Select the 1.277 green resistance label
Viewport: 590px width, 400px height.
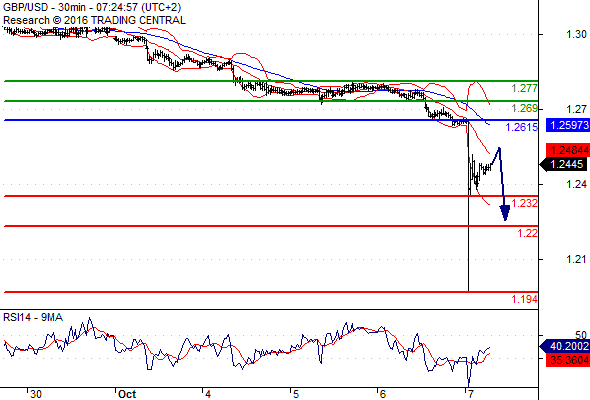[x=524, y=88]
